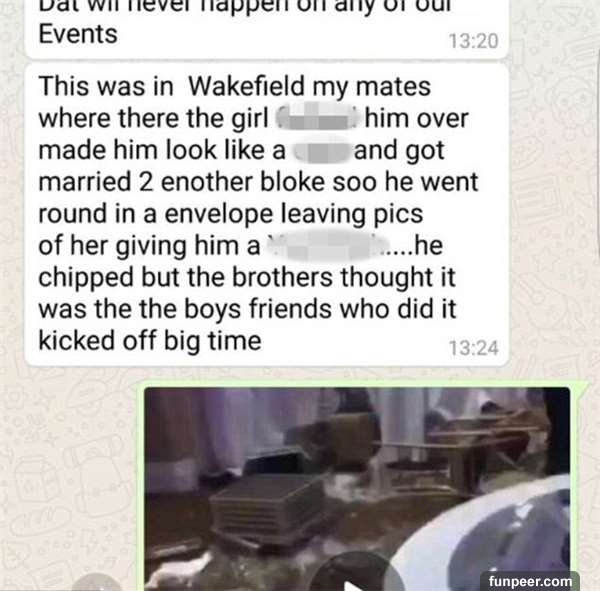This screenshot has width=600, height=591.
Task: Click "kicked off big time" text line
Action: pyautogui.click(x=150, y=340)
